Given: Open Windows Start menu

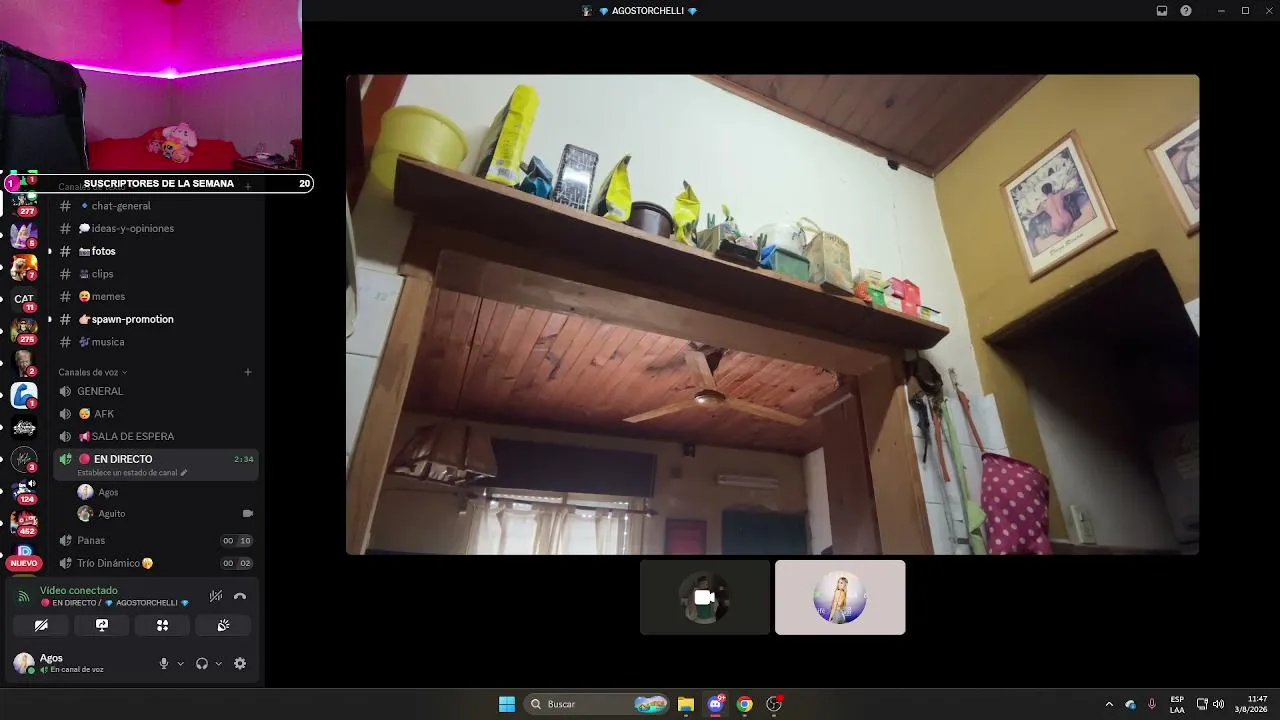Looking at the screenshot, I should tap(507, 704).
